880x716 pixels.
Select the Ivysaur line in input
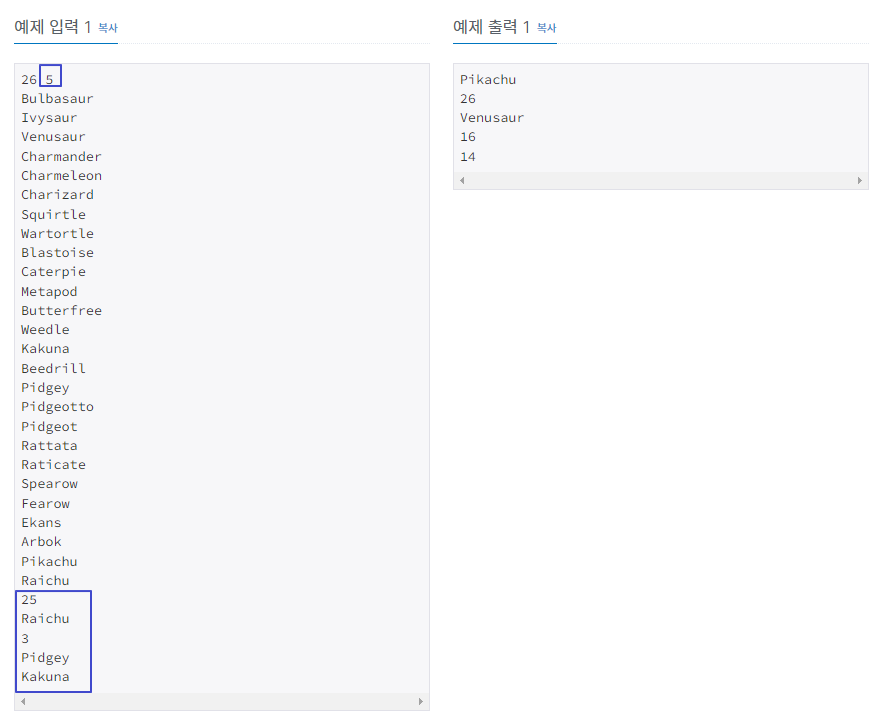tap(49, 118)
